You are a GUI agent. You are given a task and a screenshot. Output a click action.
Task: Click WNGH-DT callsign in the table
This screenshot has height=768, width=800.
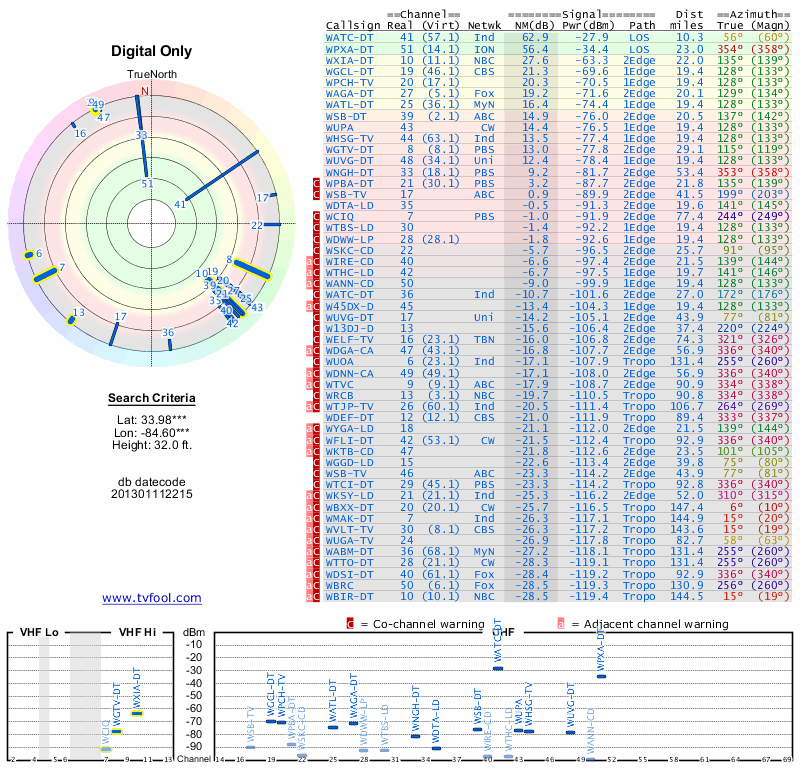click(349, 172)
